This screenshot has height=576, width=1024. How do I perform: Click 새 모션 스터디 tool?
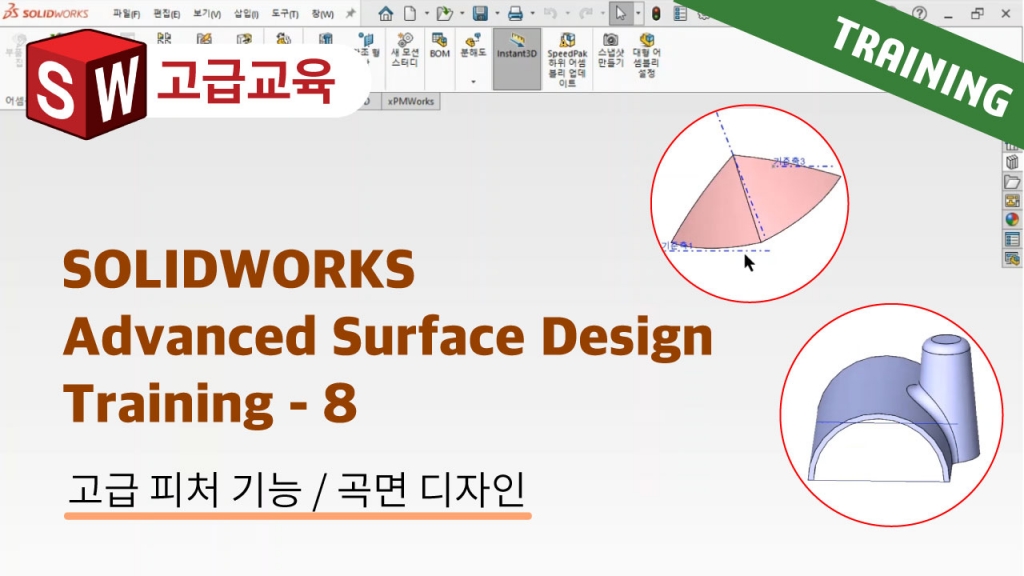tap(405, 50)
